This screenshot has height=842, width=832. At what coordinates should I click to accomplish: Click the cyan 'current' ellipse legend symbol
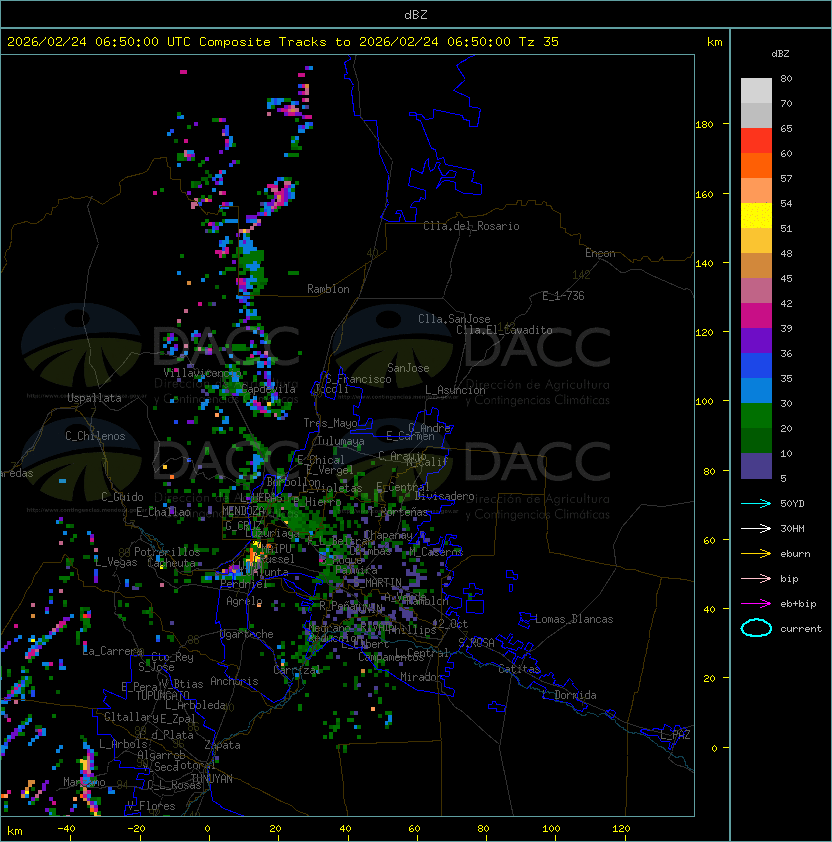756,628
